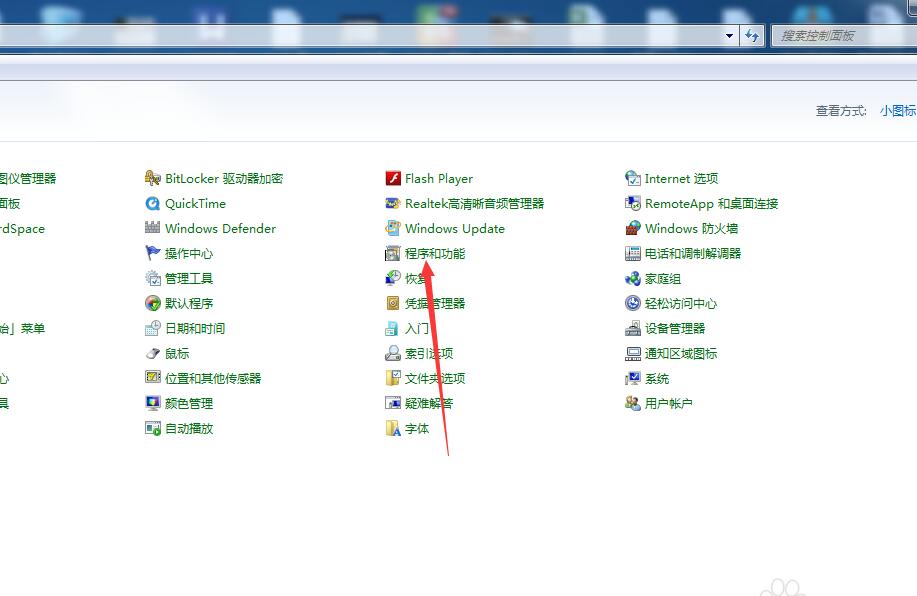Open the 轻松访问中心 link

681,304
